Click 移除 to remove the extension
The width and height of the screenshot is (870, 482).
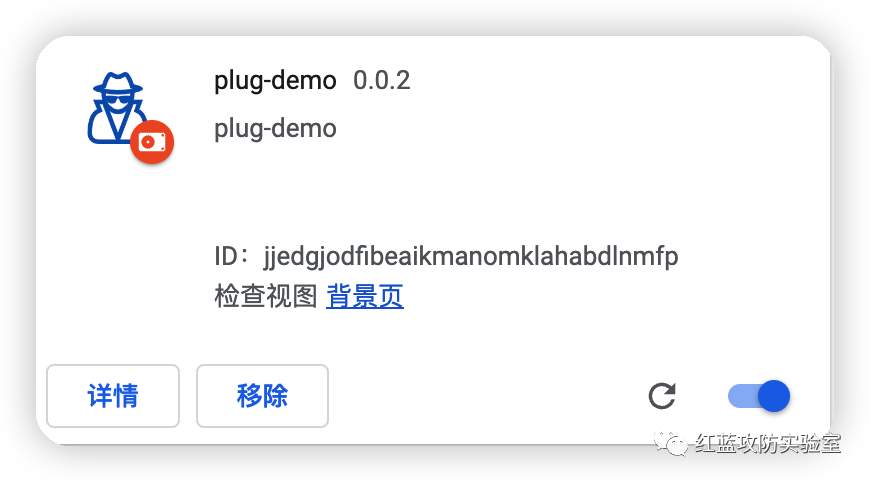point(262,396)
